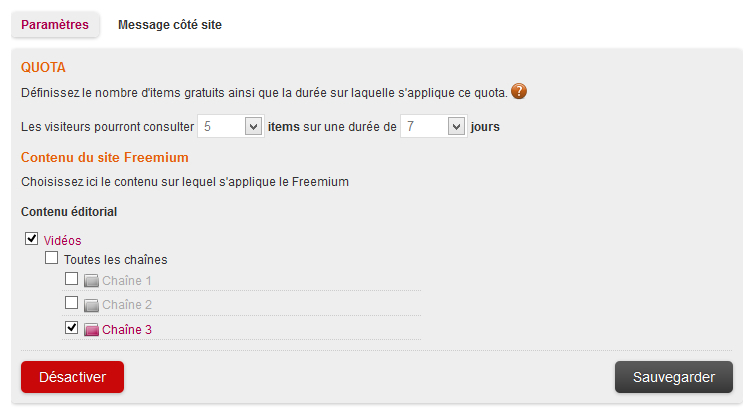Click the Chaîne 3 label
The height and width of the screenshot is (414, 748).
pyautogui.click(x=127, y=329)
